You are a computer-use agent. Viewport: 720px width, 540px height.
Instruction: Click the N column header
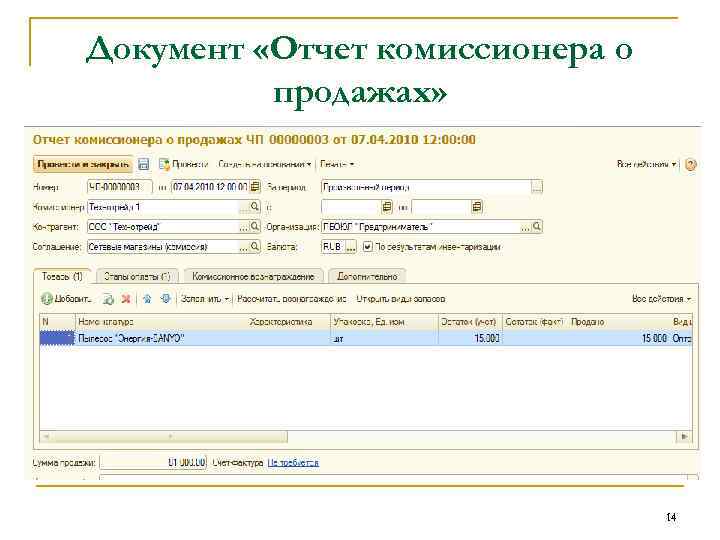(x=57, y=322)
